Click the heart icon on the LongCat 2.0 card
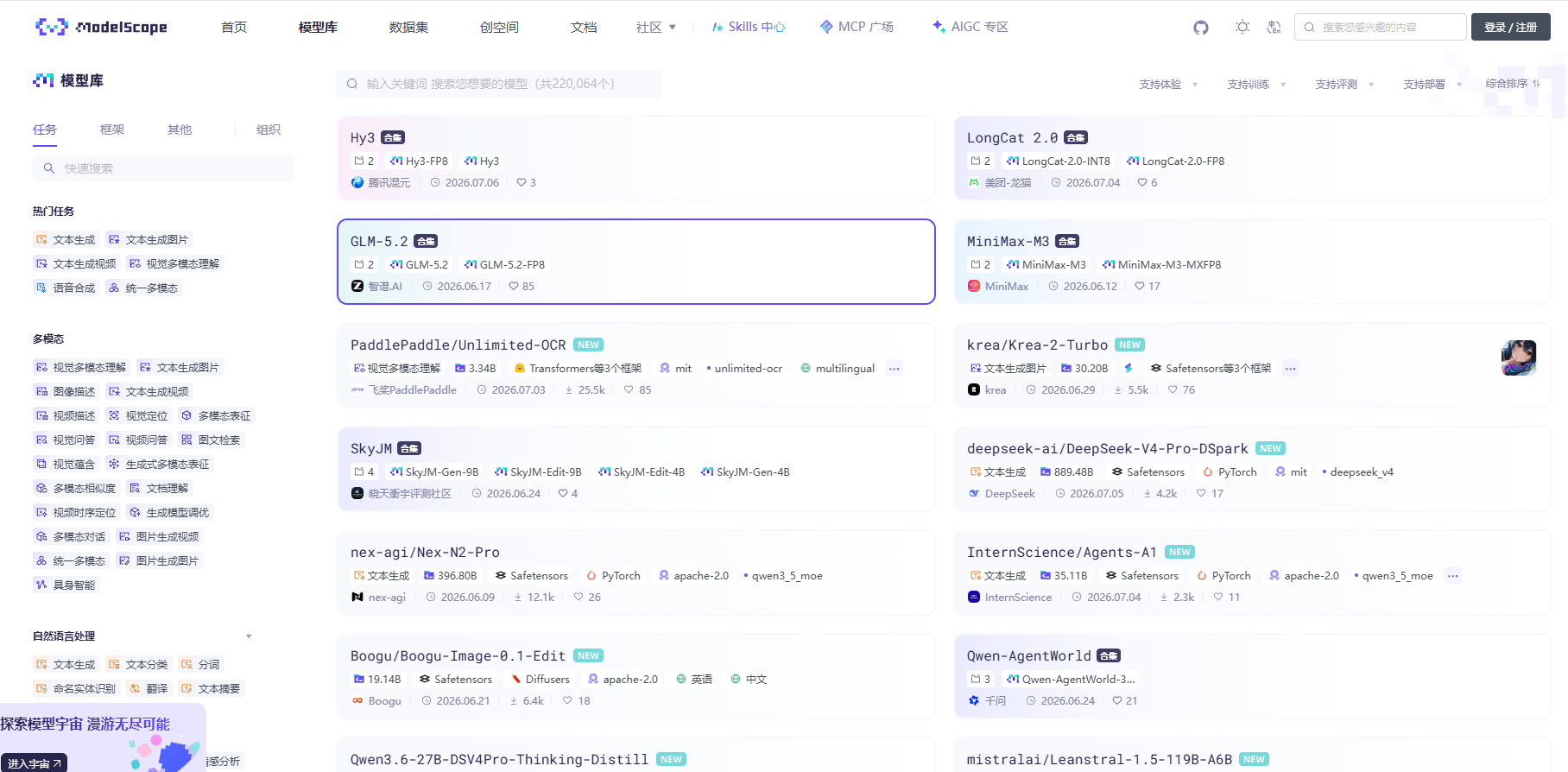The height and width of the screenshot is (772, 1568). (1142, 183)
